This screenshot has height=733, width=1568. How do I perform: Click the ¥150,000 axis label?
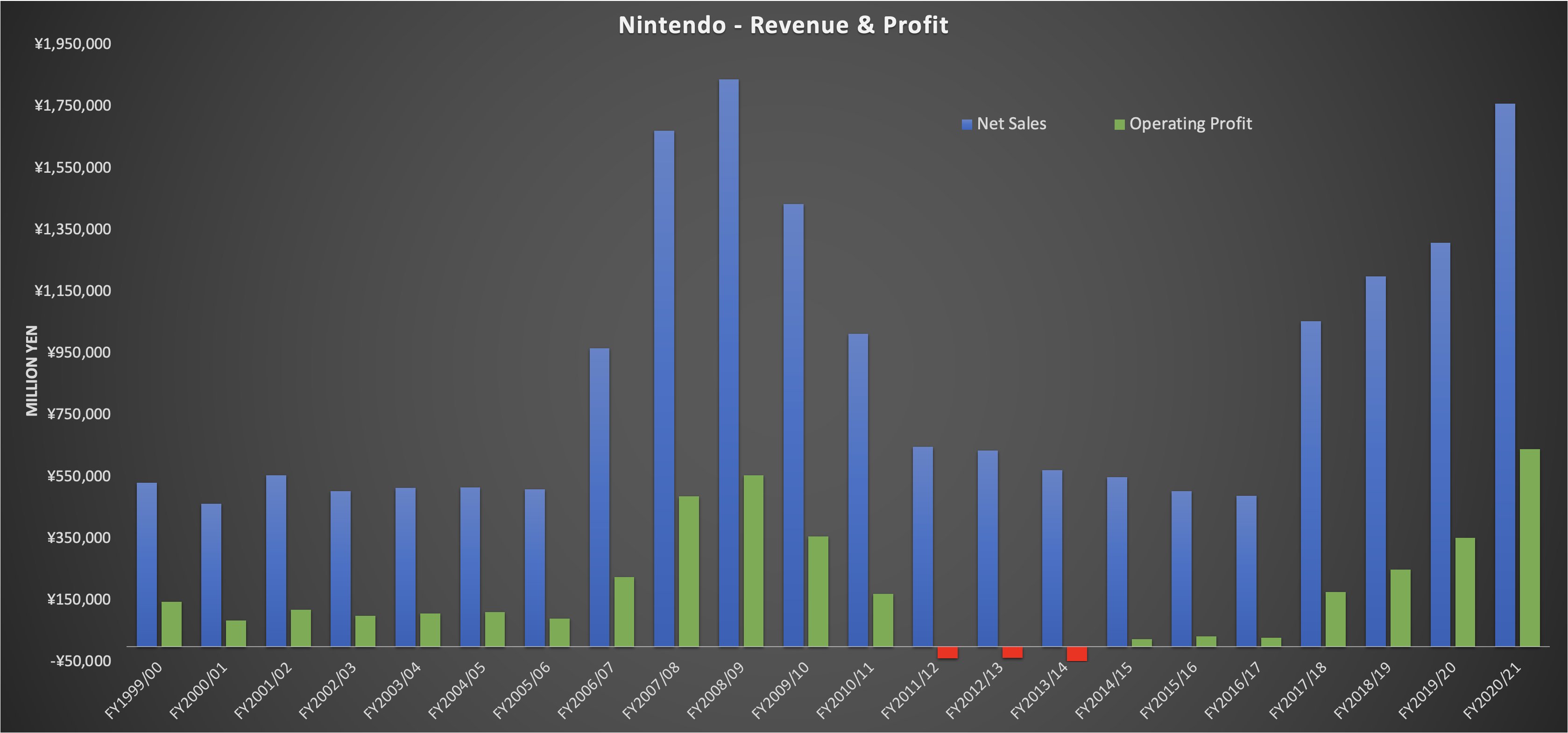pos(79,599)
